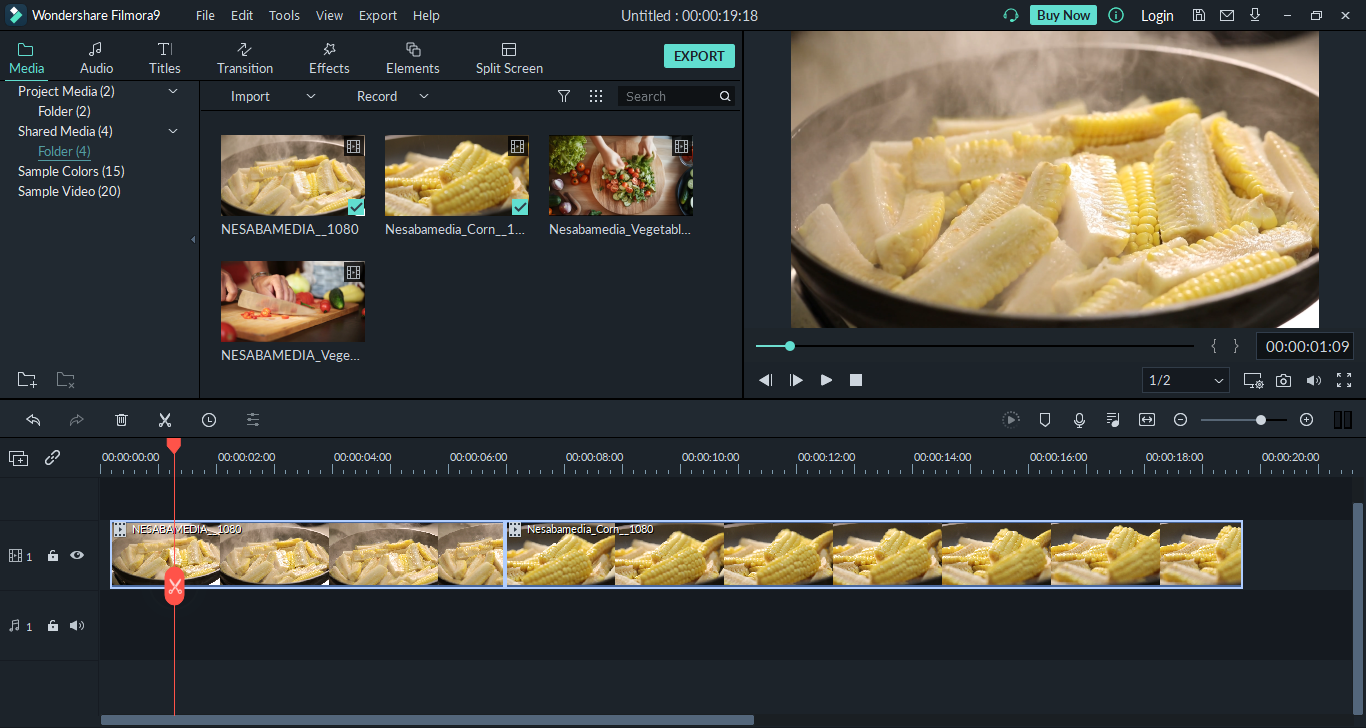Image resolution: width=1366 pixels, height=728 pixels.
Task: Open the speed clock tool in timeline toolbar
Action: click(209, 420)
